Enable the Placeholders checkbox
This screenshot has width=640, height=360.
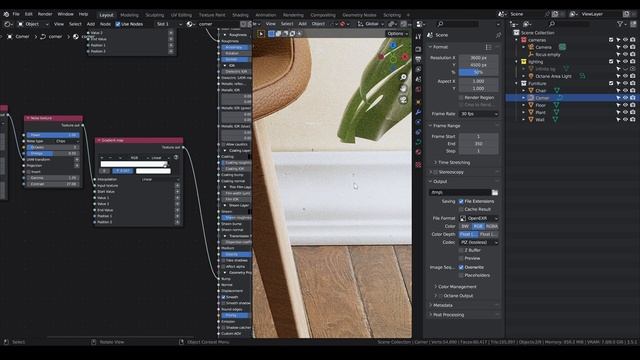(x=461, y=276)
